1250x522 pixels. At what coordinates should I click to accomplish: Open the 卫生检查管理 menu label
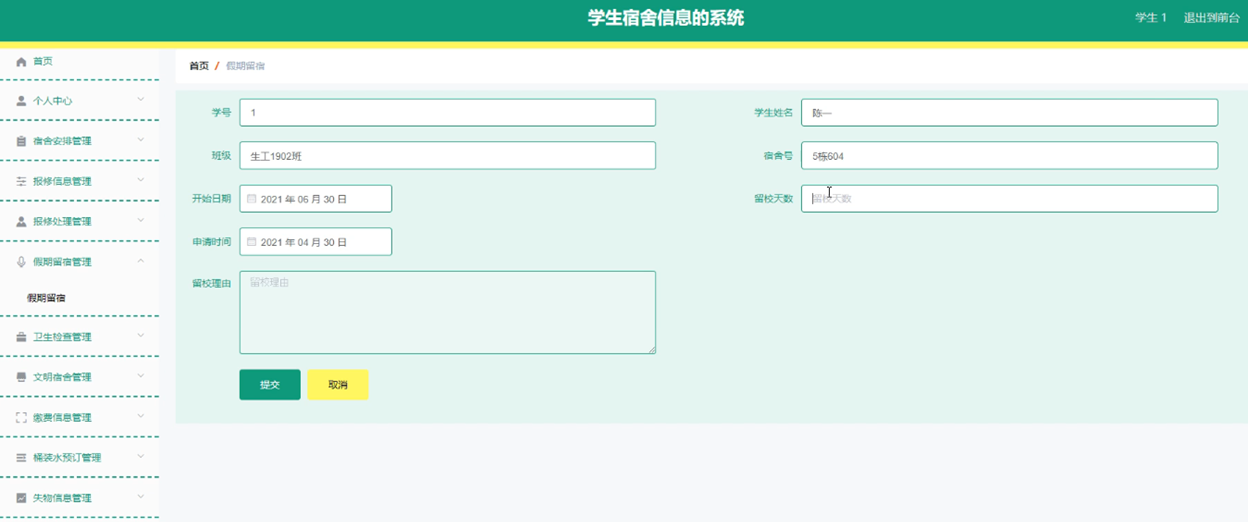62,337
